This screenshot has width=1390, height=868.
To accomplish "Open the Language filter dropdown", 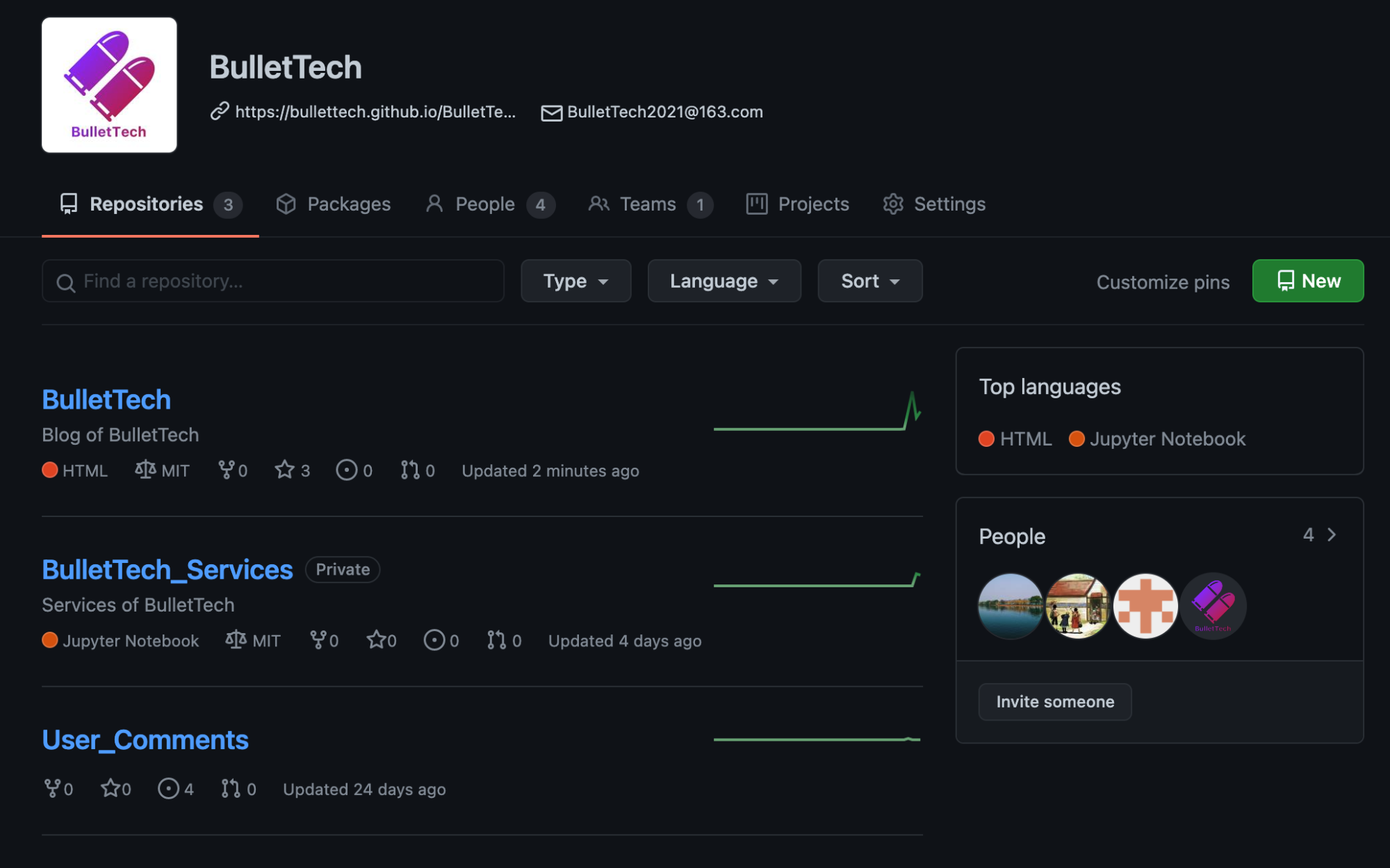I will point(724,281).
